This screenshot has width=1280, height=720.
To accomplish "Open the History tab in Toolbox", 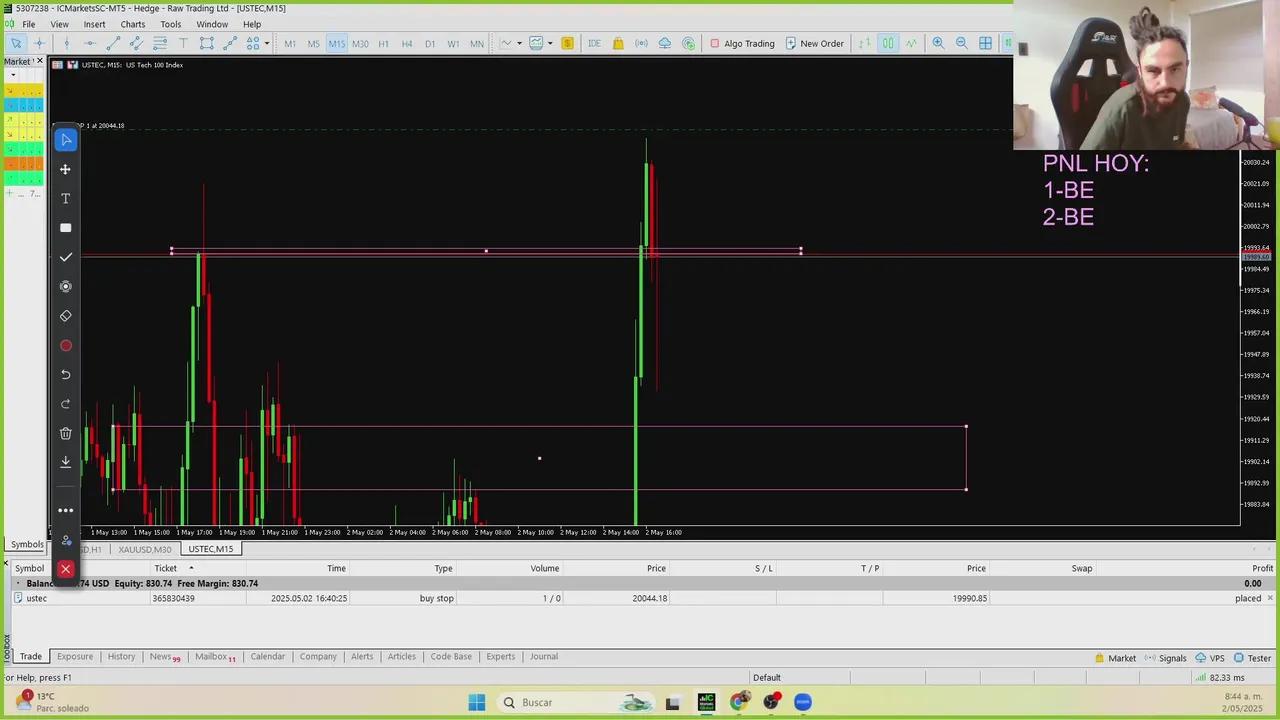I will click(x=121, y=657).
